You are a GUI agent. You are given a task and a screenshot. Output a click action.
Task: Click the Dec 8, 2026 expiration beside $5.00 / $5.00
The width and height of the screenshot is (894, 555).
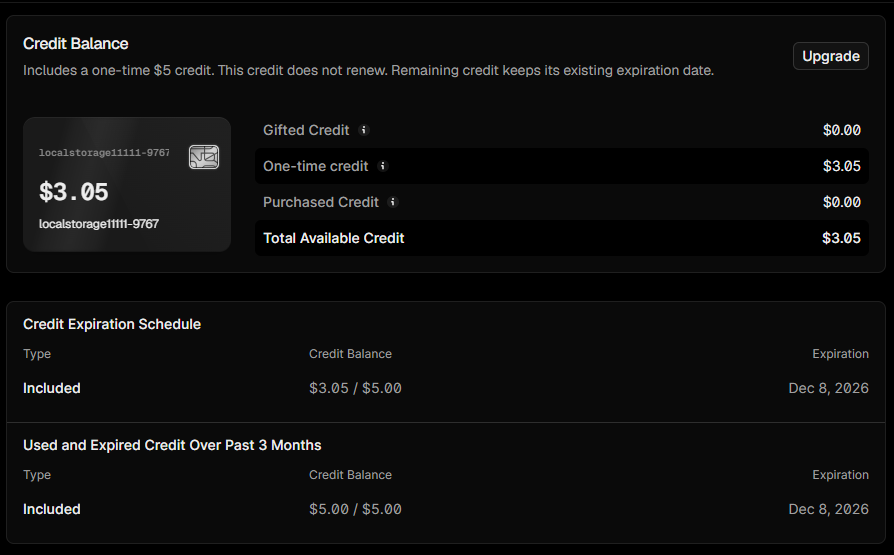pyautogui.click(x=828, y=509)
